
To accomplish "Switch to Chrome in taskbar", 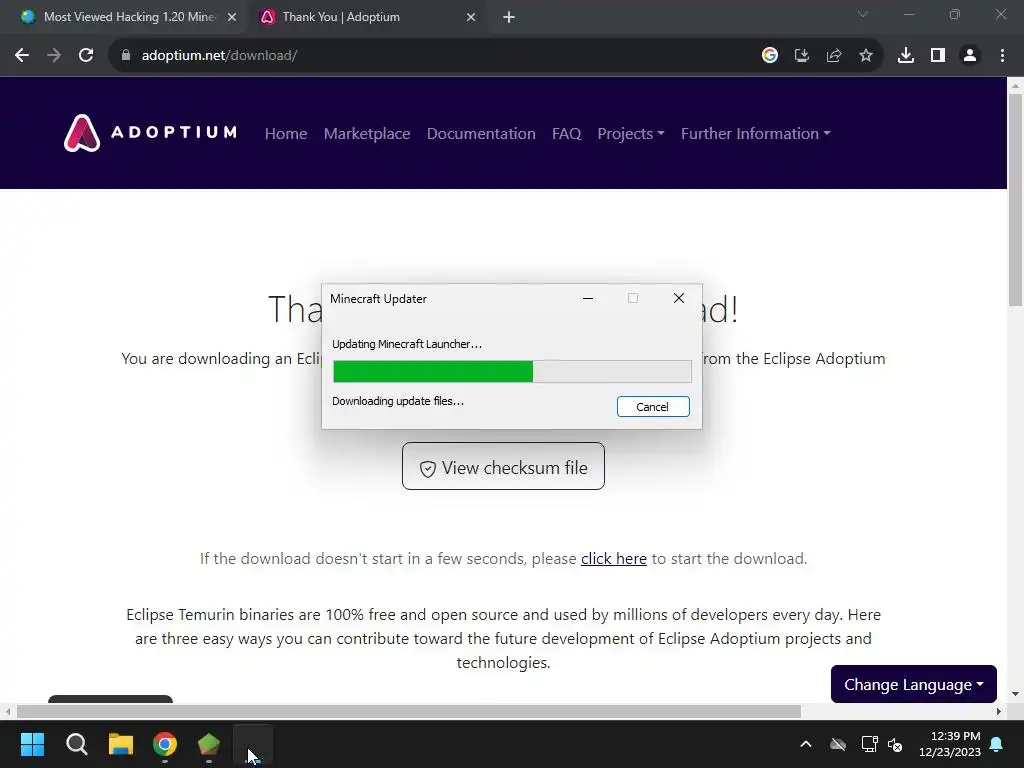I will [165, 744].
